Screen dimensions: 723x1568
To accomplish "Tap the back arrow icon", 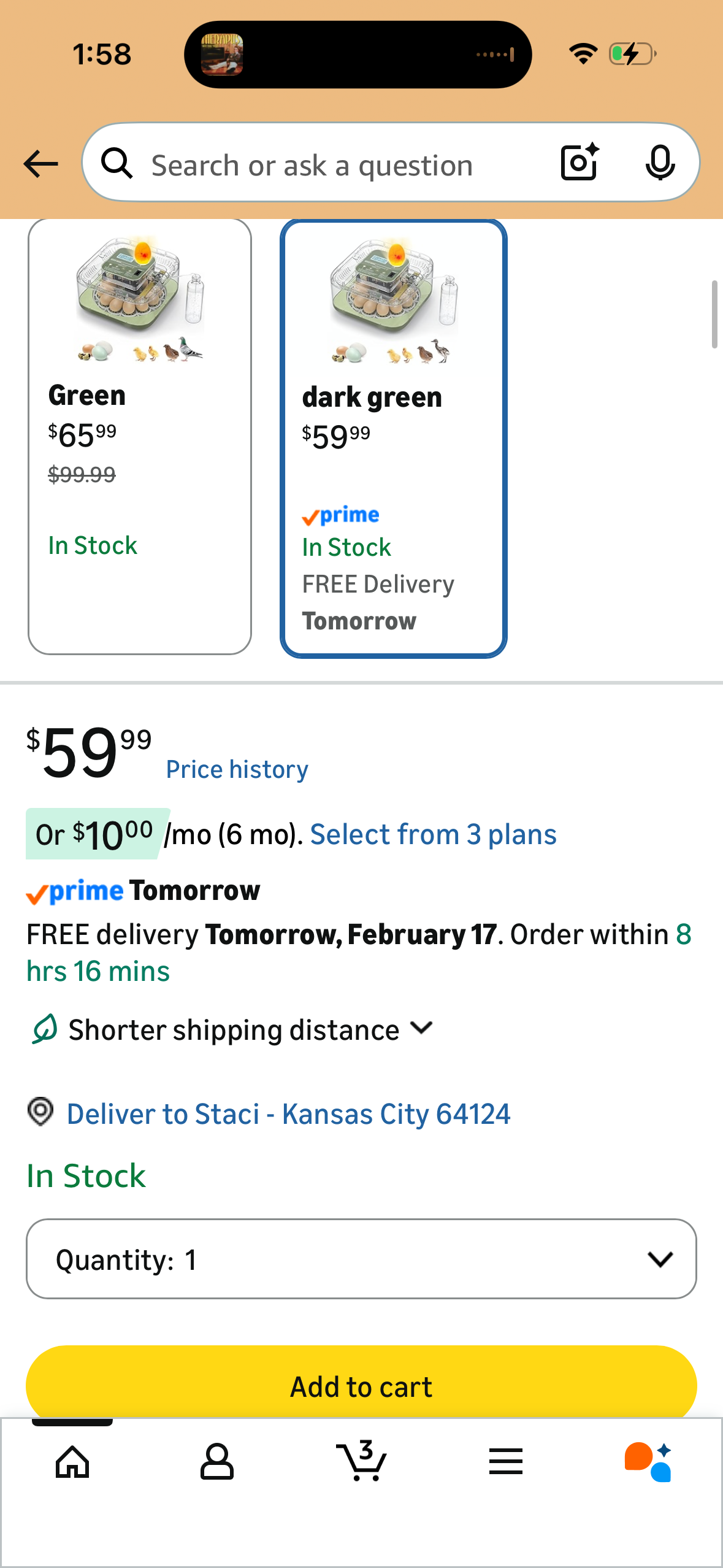I will 40,164.
